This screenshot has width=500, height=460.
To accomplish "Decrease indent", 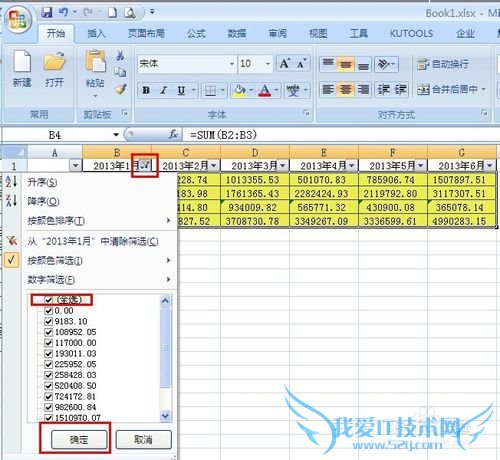I will [383, 89].
